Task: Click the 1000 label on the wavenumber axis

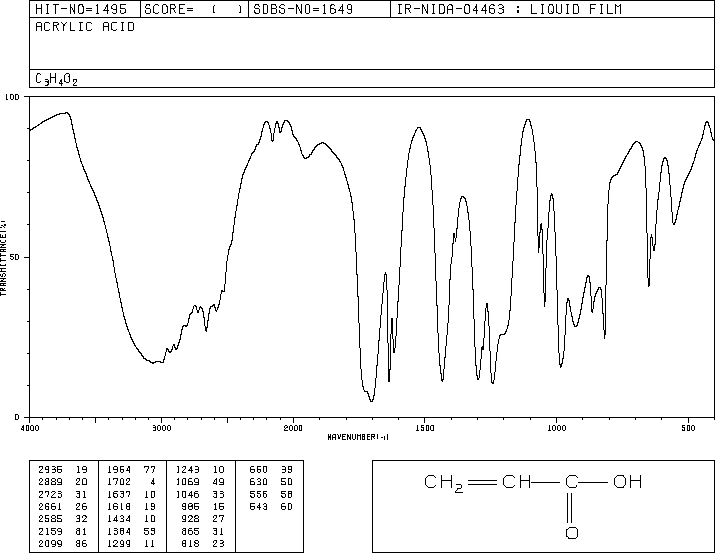Action: [556, 428]
